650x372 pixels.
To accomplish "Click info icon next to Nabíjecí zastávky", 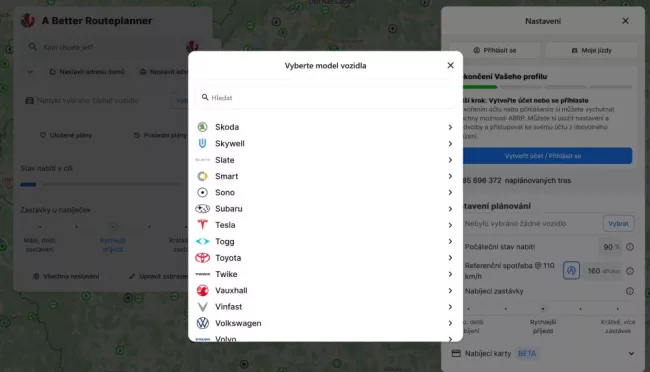I will pyautogui.click(x=630, y=291).
